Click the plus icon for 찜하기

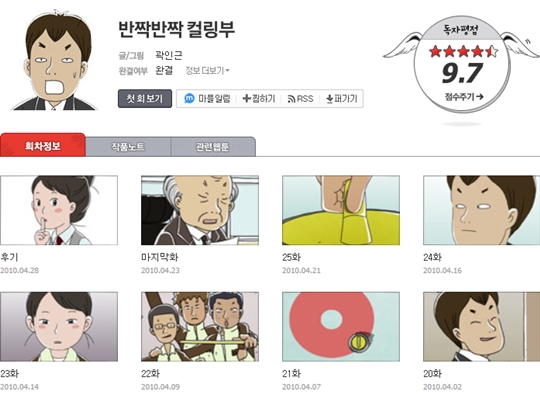(x=246, y=99)
